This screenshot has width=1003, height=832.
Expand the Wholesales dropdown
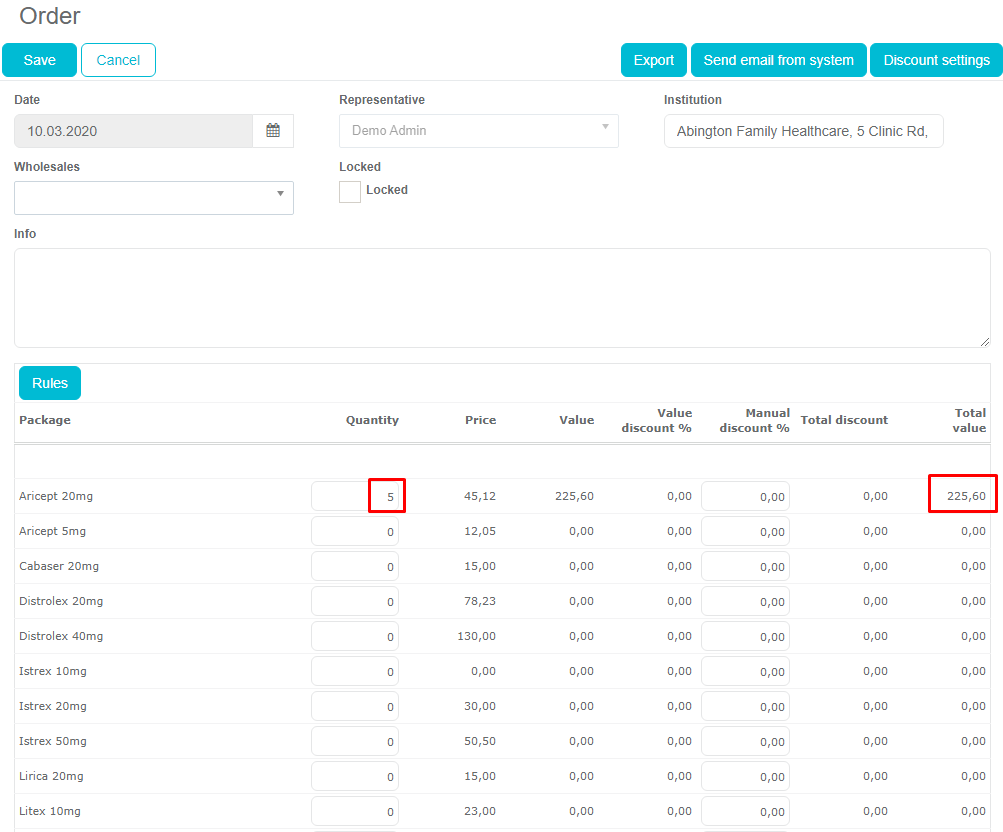click(154, 198)
